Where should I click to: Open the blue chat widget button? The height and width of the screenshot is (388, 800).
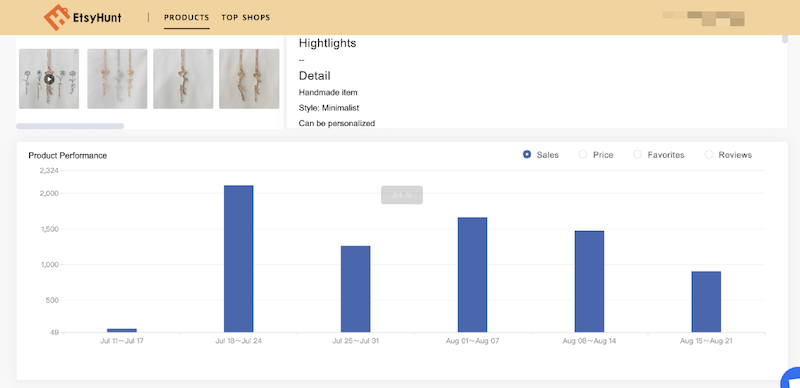791,378
